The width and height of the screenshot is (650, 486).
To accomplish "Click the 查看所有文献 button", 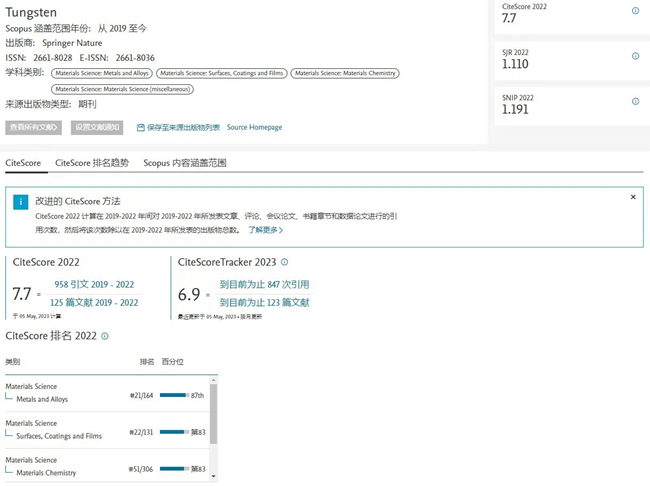I will pyautogui.click(x=35, y=128).
